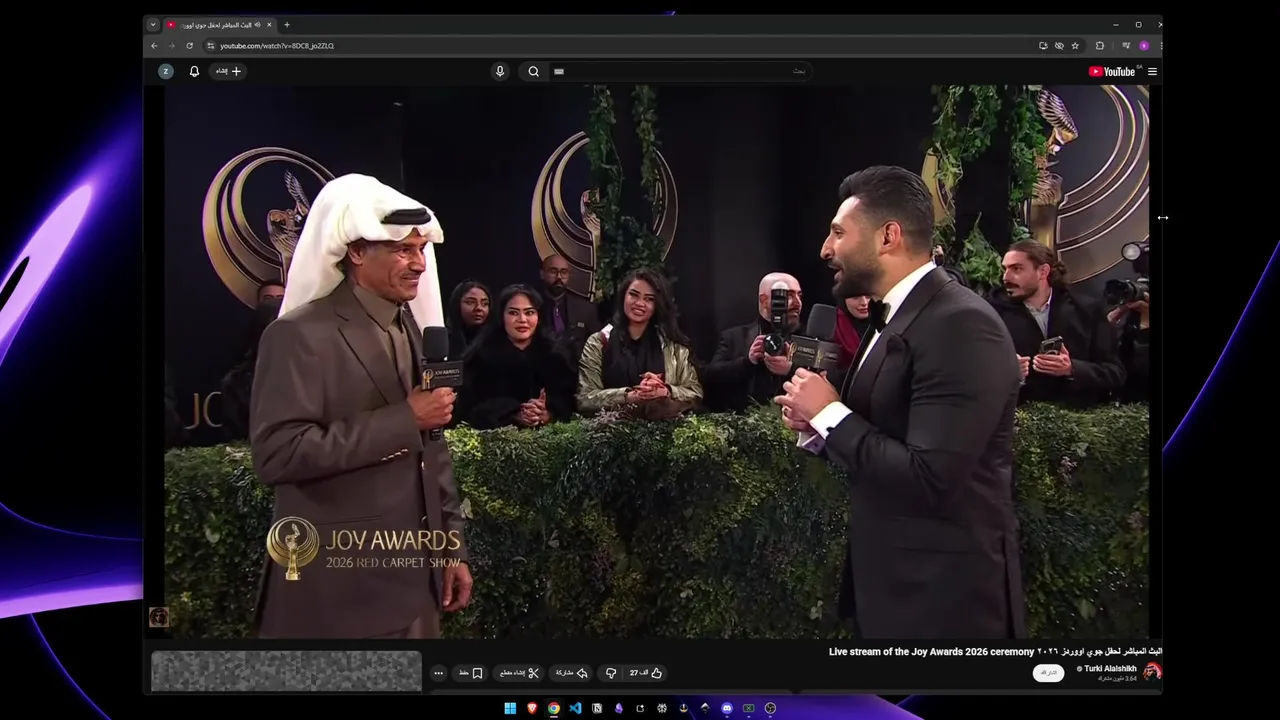Open OBS Studio from the taskbar
Screen dimensions: 1280x720
pyautogui.click(x=770, y=708)
